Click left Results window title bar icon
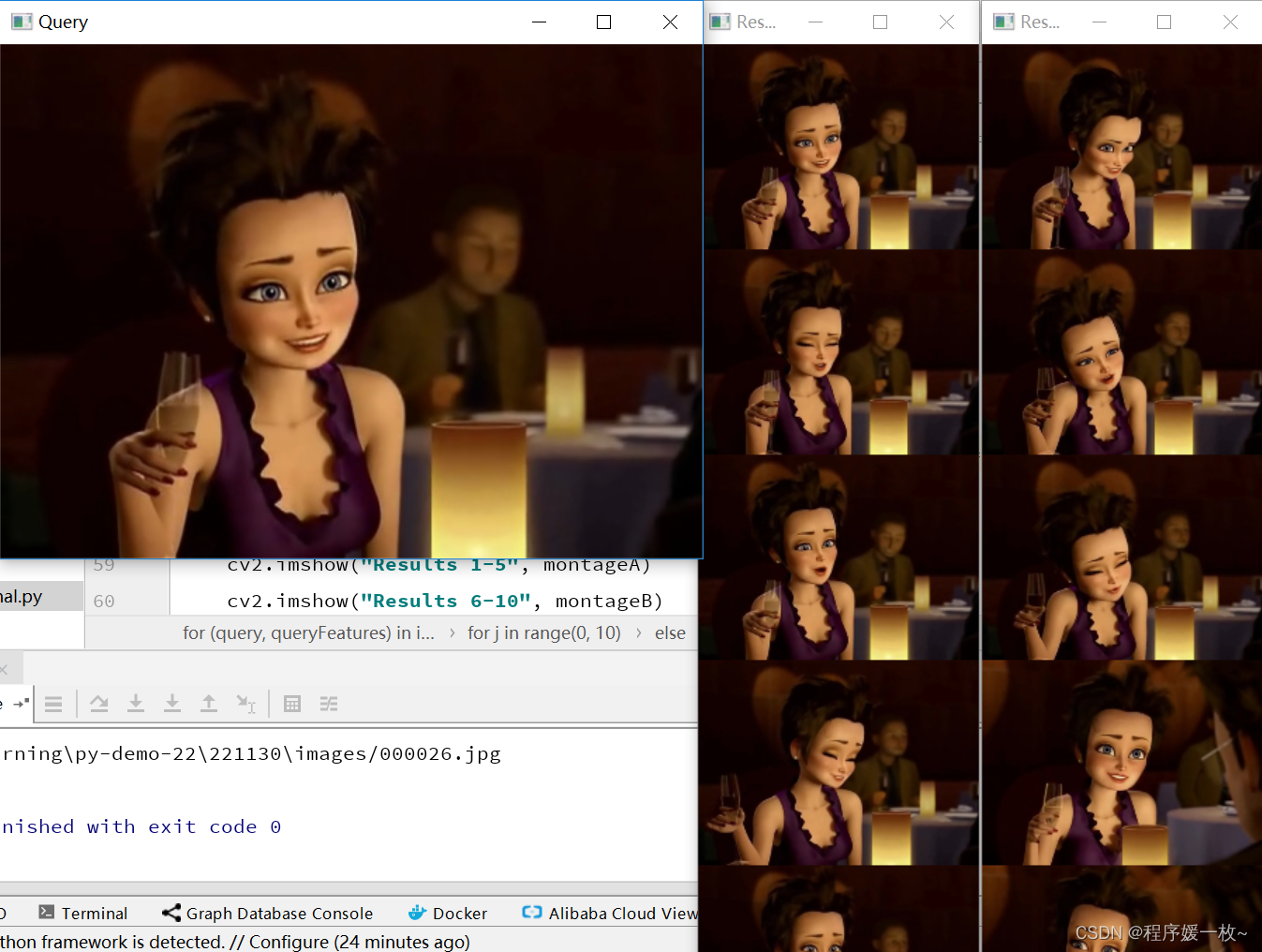This screenshot has height=952, width=1262. [720, 22]
